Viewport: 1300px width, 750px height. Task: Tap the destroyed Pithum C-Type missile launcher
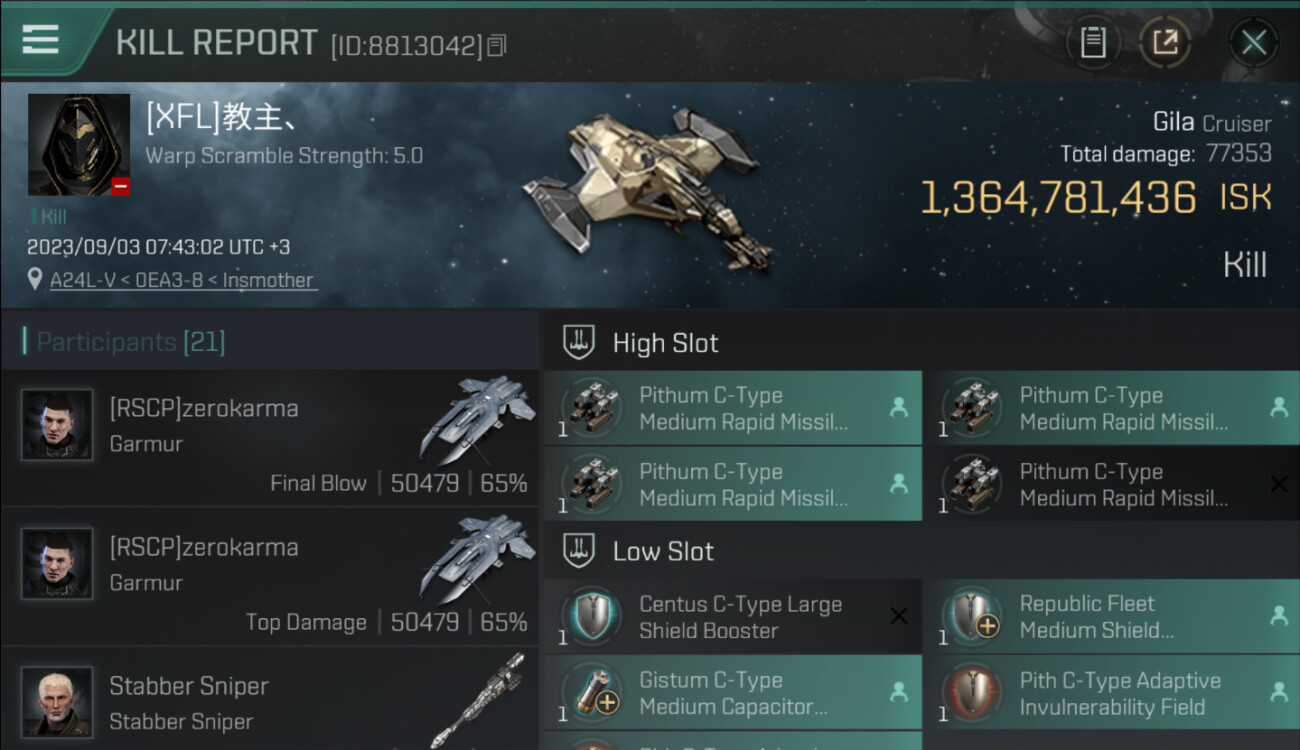1113,484
